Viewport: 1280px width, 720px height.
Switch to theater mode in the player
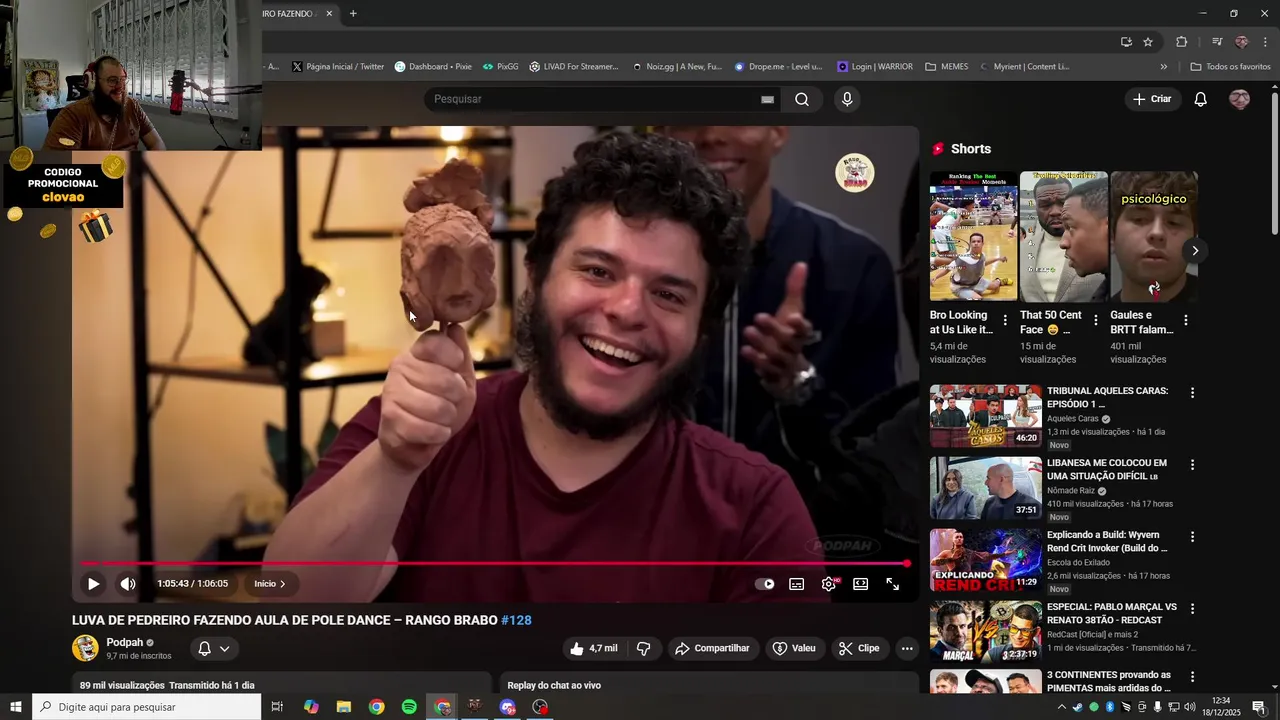(x=860, y=584)
